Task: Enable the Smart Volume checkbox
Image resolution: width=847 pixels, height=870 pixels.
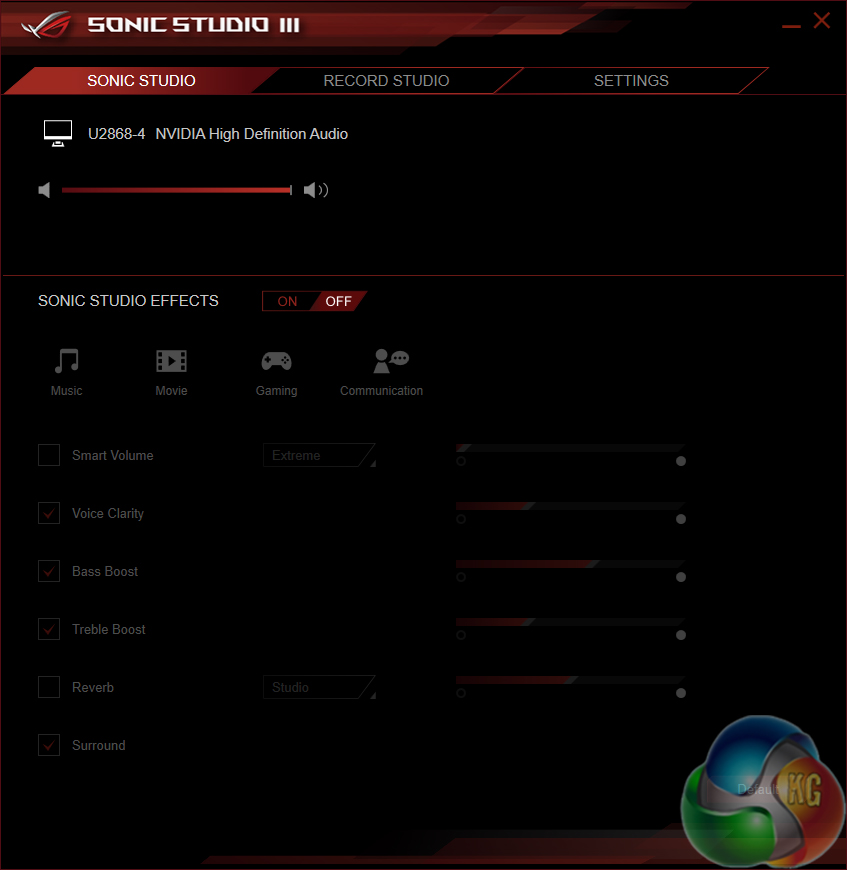Action: [x=49, y=455]
